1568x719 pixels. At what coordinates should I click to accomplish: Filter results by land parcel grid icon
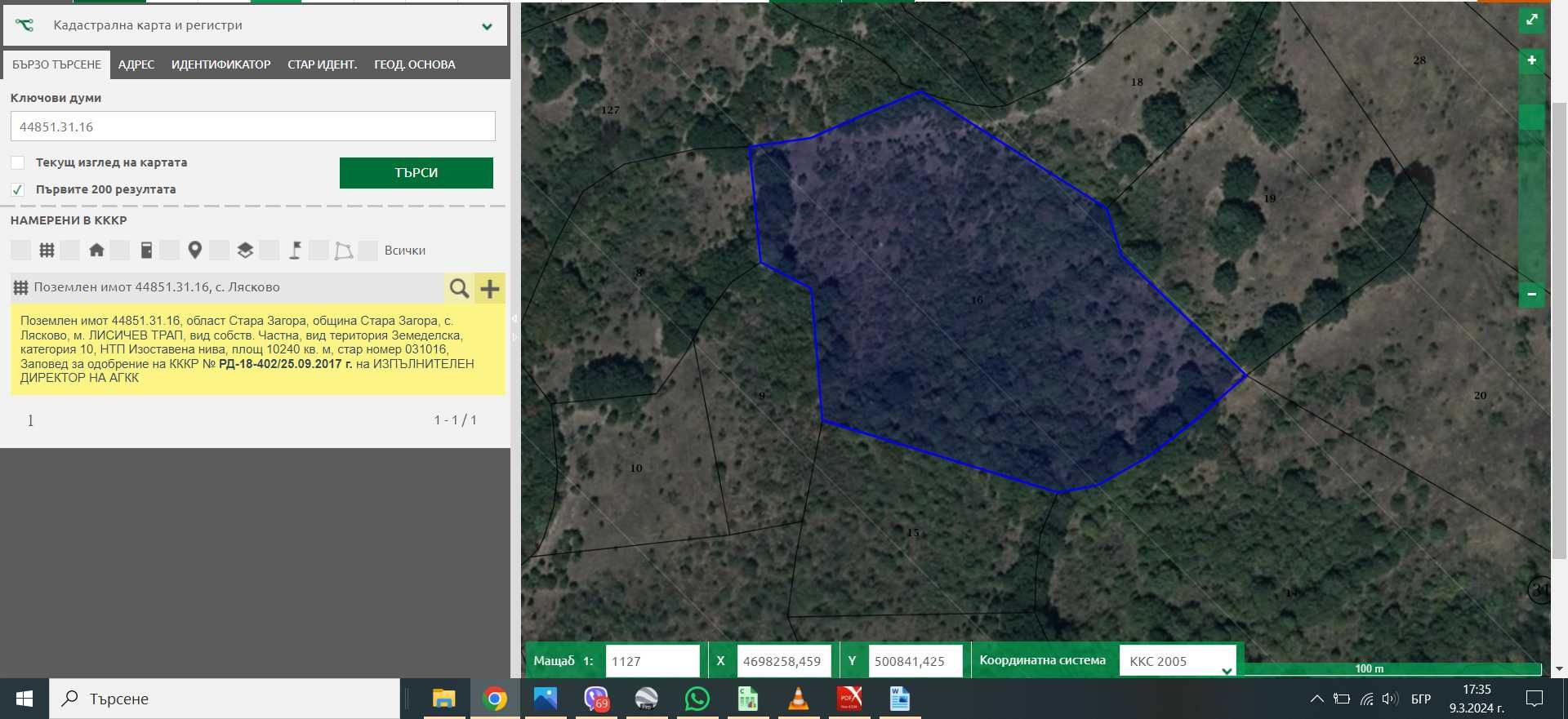coord(47,251)
